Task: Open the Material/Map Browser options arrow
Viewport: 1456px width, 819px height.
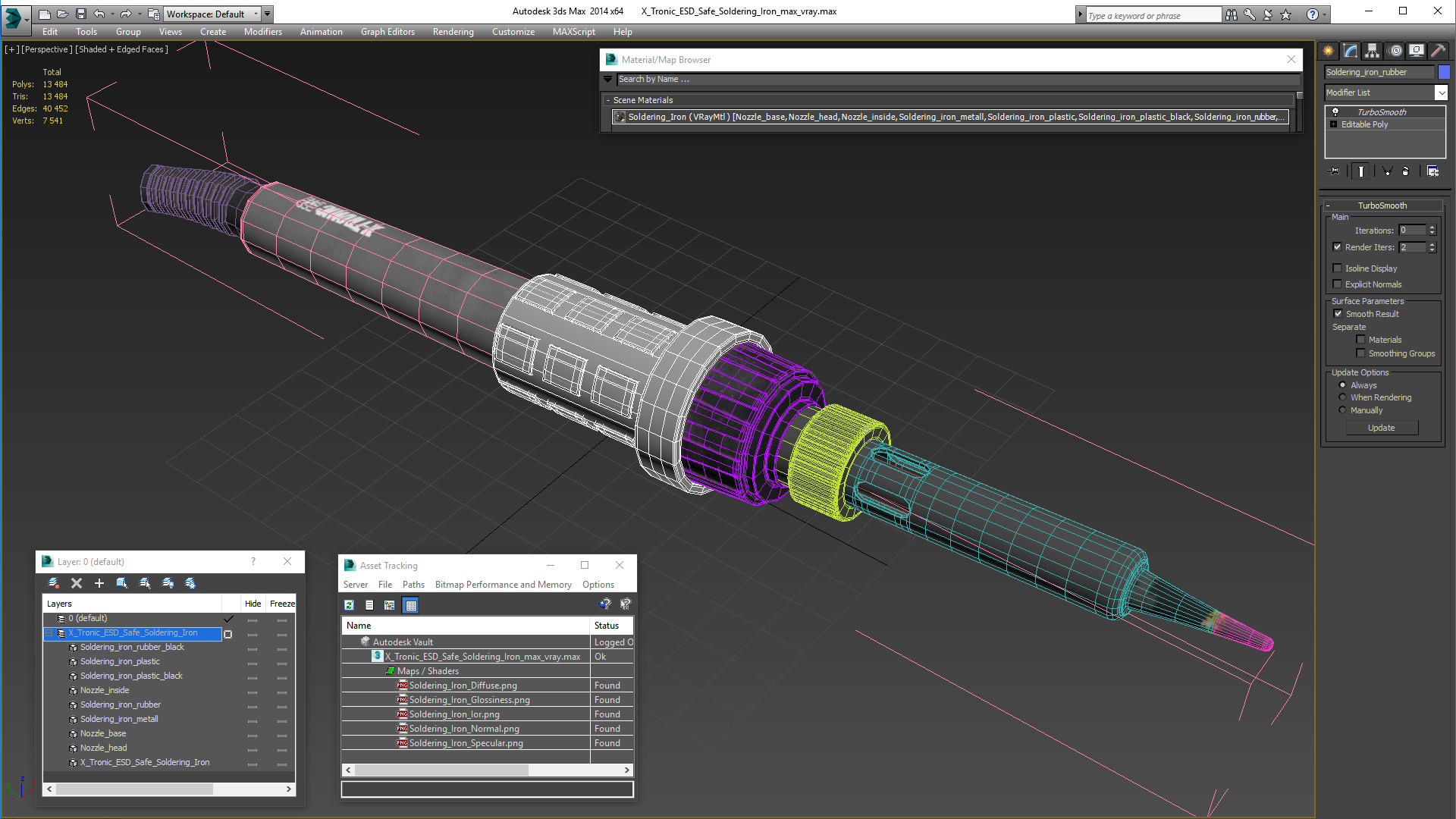Action: [x=607, y=79]
